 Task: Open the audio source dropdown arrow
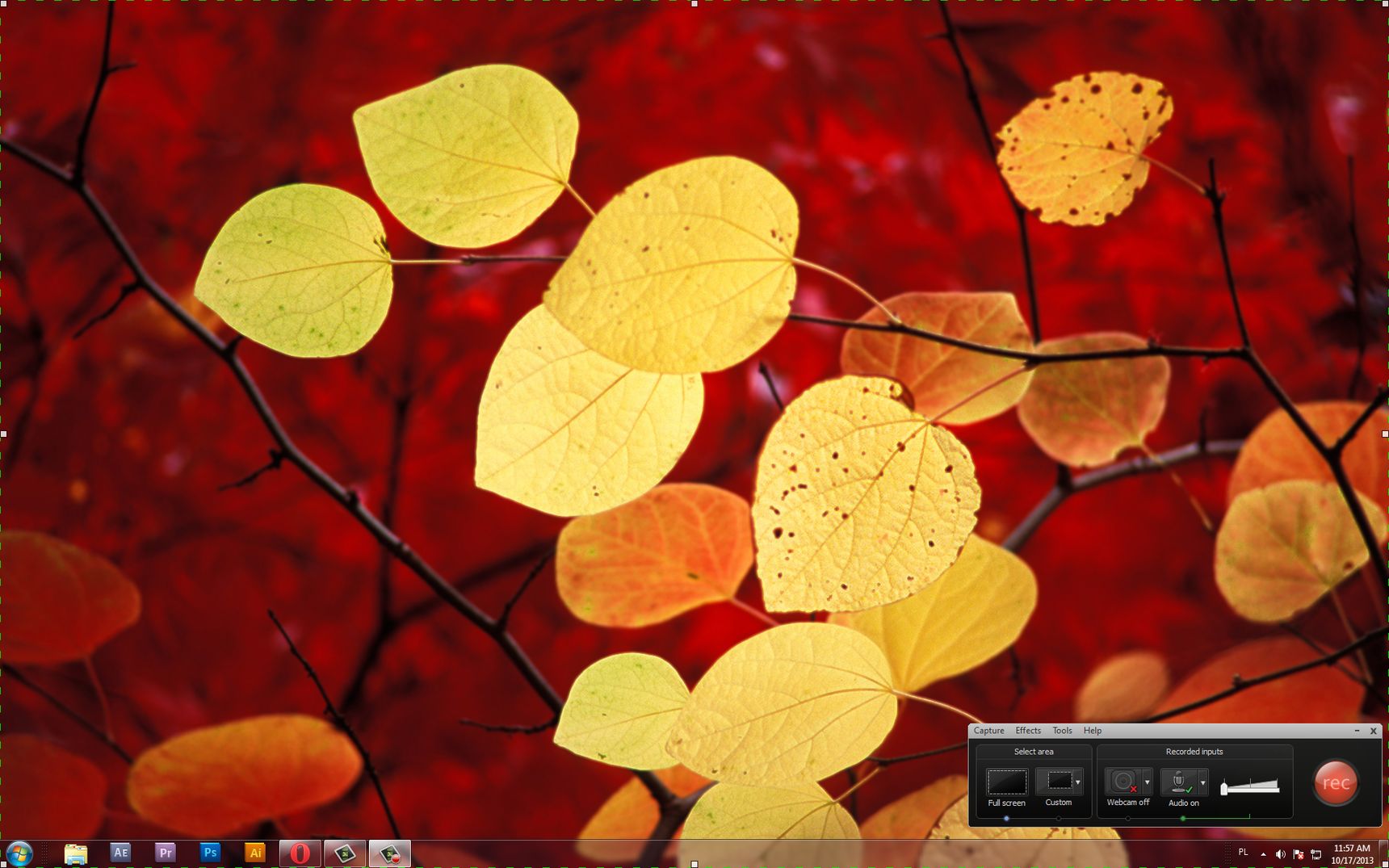pos(1202,782)
